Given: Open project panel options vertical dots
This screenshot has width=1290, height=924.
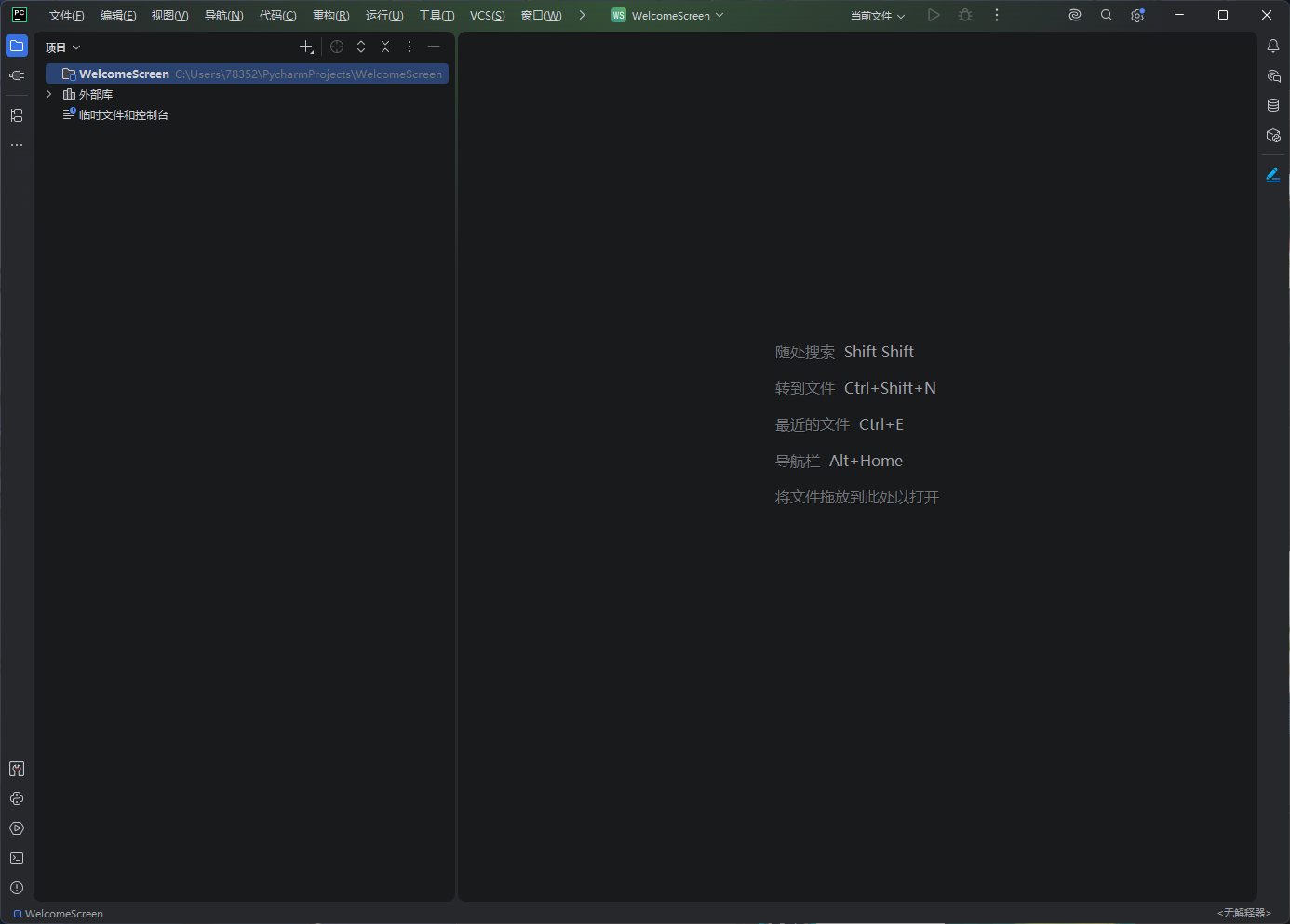Looking at the screenshot, I should (410, 47).
